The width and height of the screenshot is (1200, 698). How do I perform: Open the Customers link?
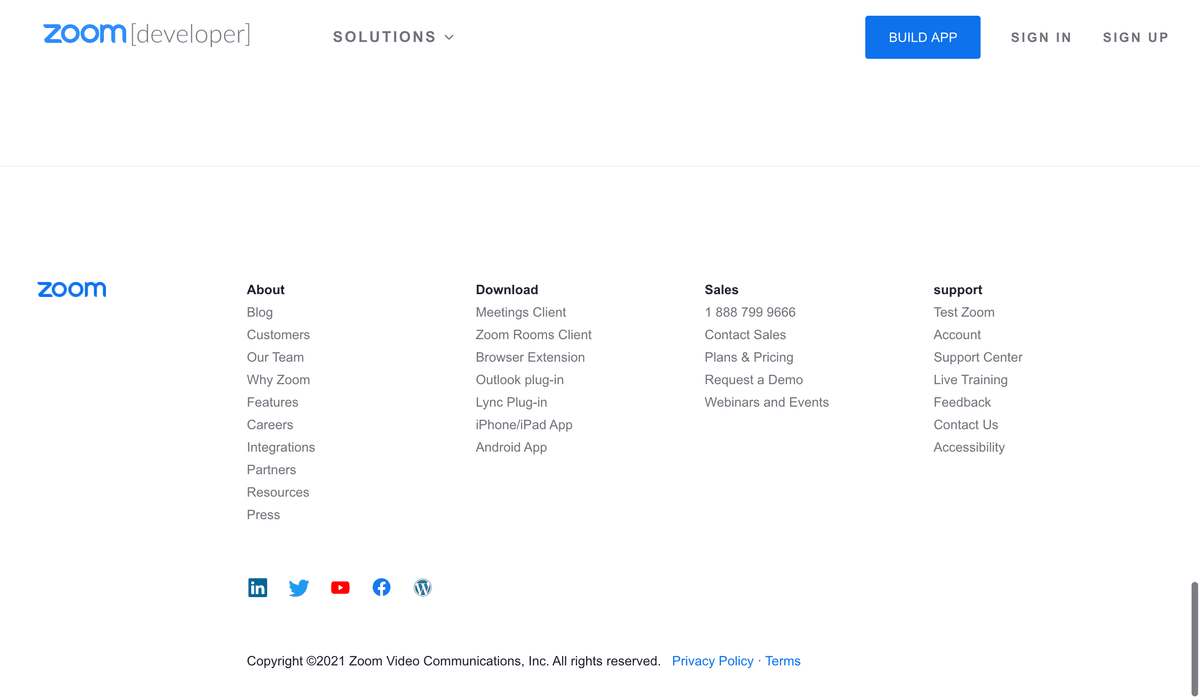[x=278, y=335]
